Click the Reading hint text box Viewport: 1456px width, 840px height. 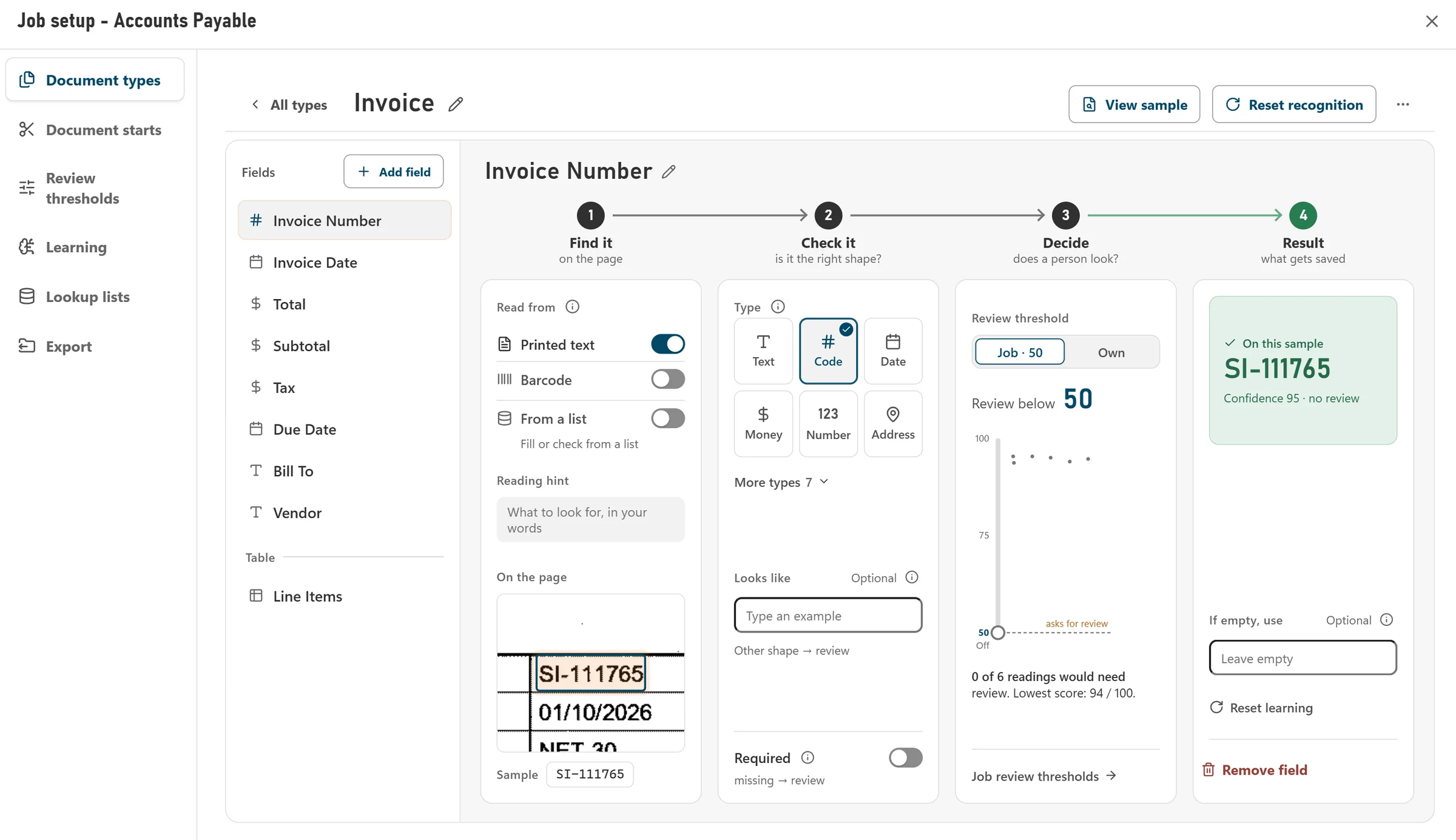(x=591, y=520)
